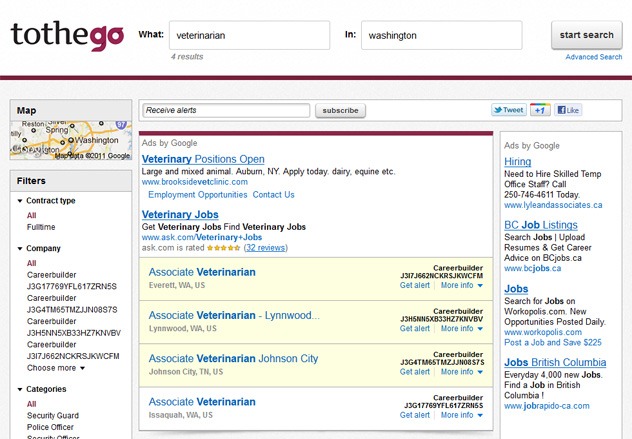The image size is (632, 439).
Task: Open Associate Veterinarian - Lynnwood listing
Action: 234,315
